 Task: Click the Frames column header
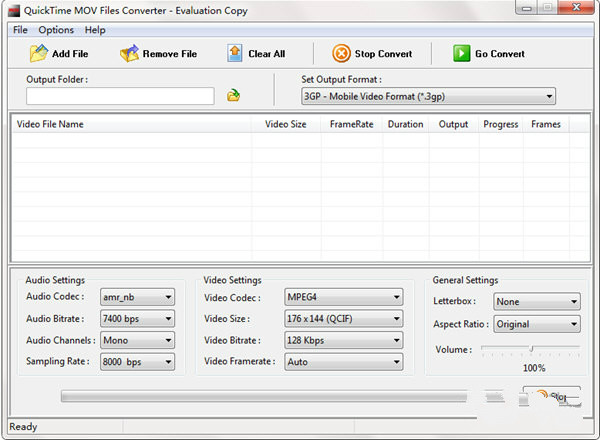(546, 124)
